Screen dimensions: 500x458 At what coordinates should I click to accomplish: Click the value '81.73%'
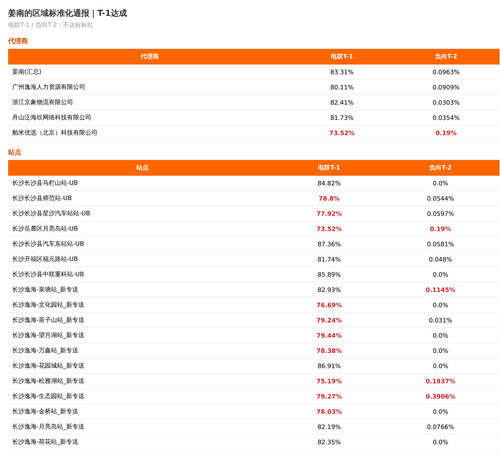click(342, 118)
